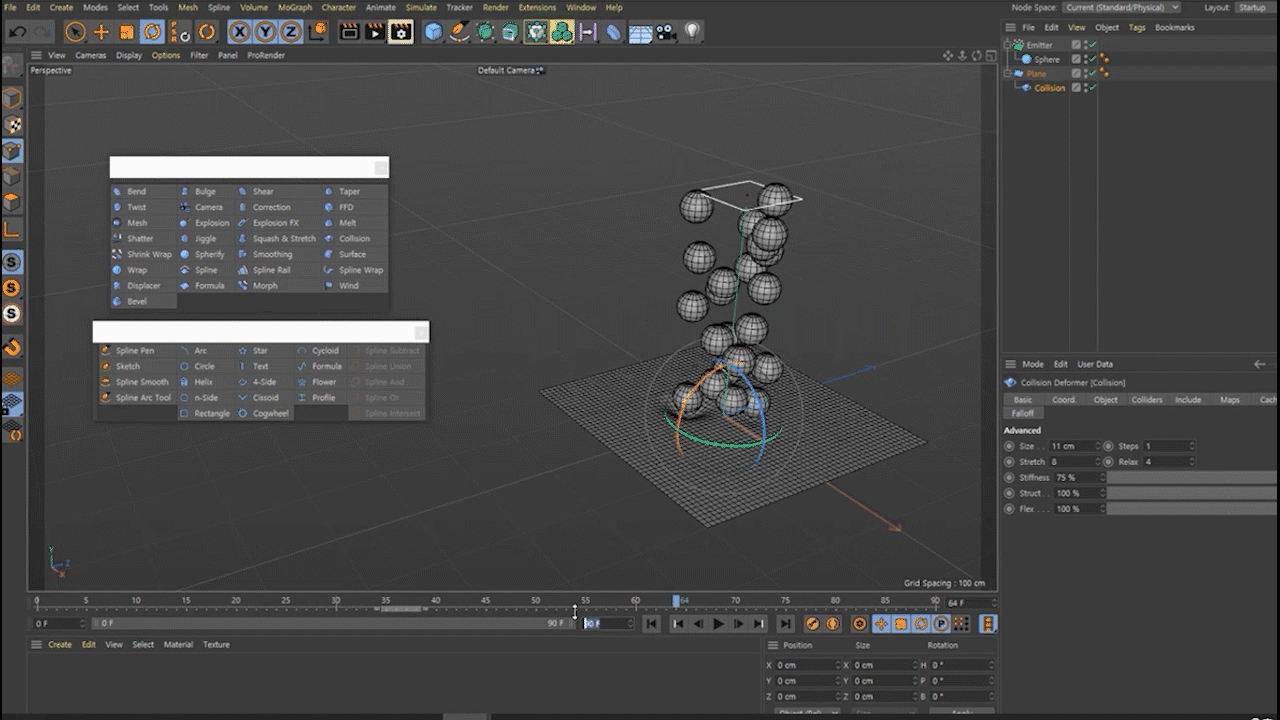Screen dimensions: 1280x720
Task: Click the Size input field in Advanced
Action: coord(1072,446)
